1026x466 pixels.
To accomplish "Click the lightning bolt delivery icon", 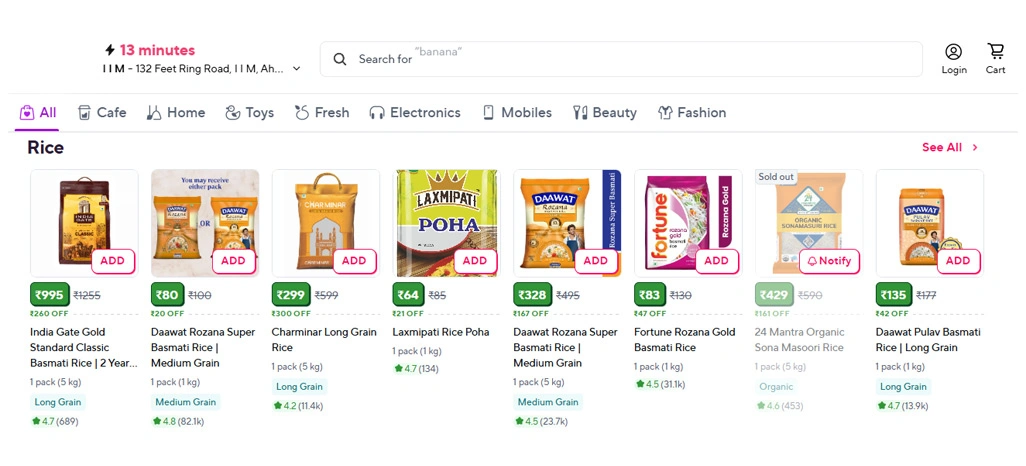I will pos(110,50).
